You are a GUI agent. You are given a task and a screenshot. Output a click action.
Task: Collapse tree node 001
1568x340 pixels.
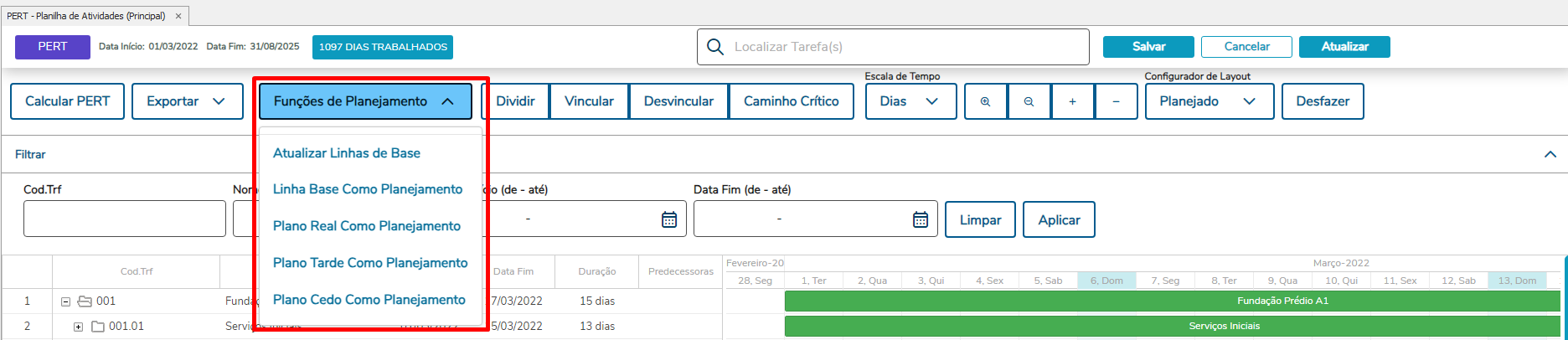pos(65,301)
